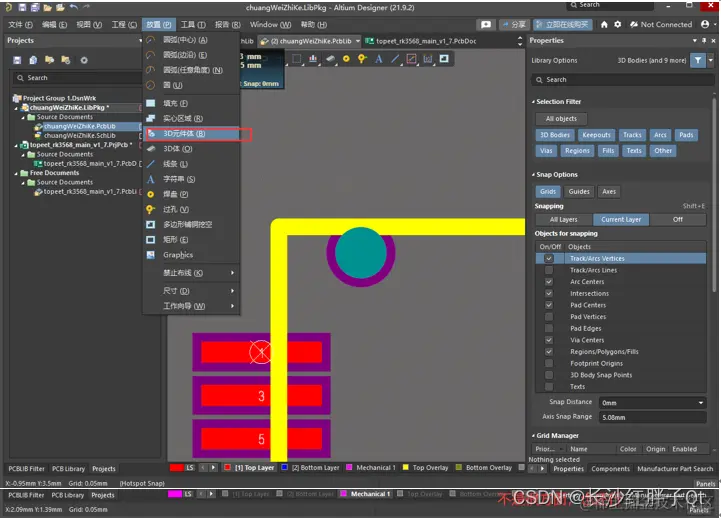Click the Properties filter funnel button
721x518 pixels.
[698, 60]
